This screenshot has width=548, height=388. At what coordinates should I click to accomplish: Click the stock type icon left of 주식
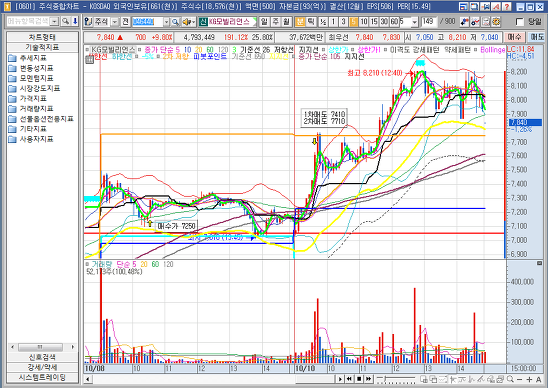point(89,22)
